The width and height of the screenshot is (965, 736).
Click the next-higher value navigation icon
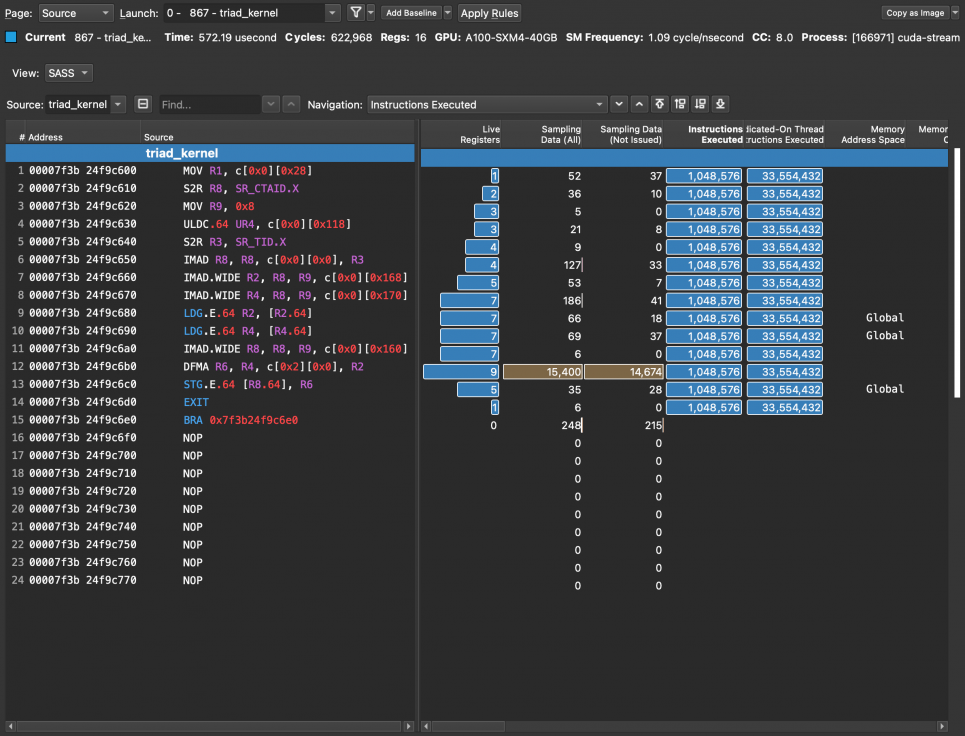coord(680,104)
